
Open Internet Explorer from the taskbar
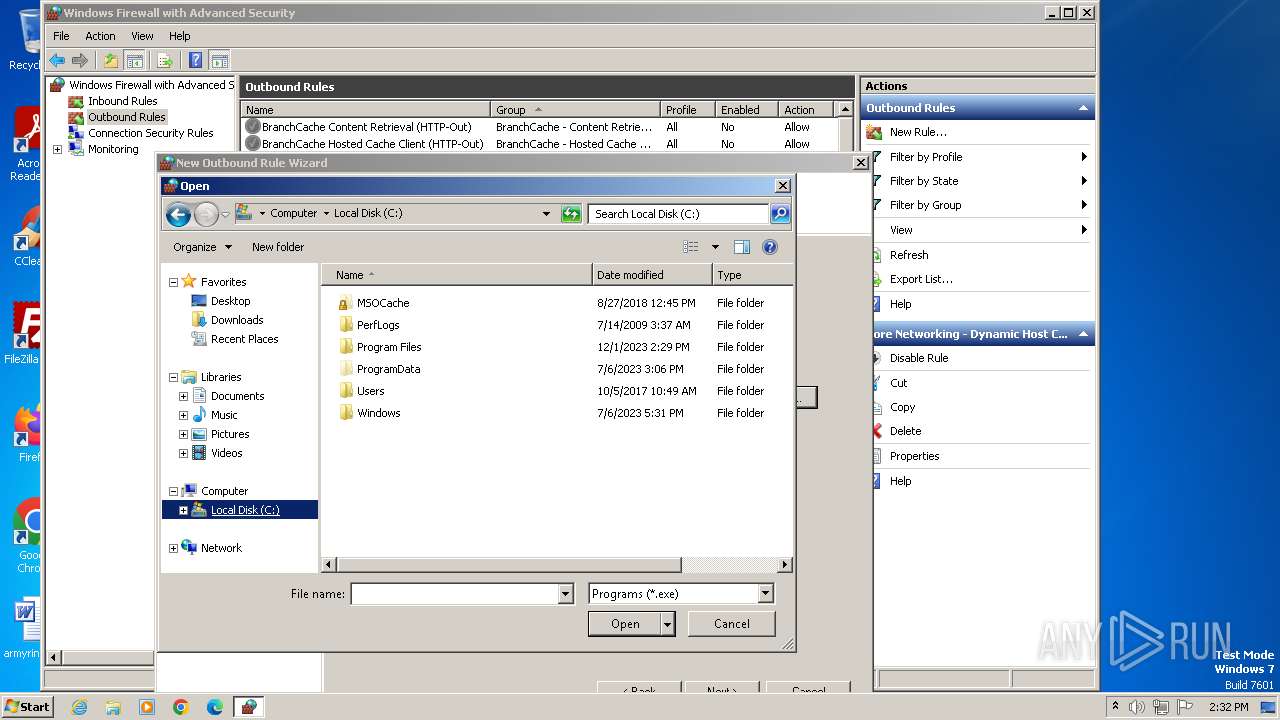[x=79, y=707]
